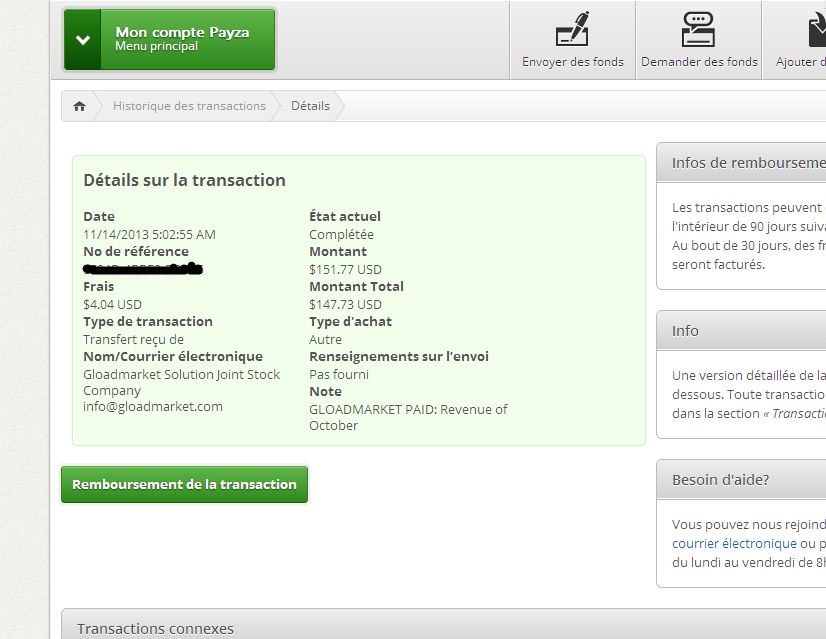Click the Montant value $151.77 USD

click(345, 270)
